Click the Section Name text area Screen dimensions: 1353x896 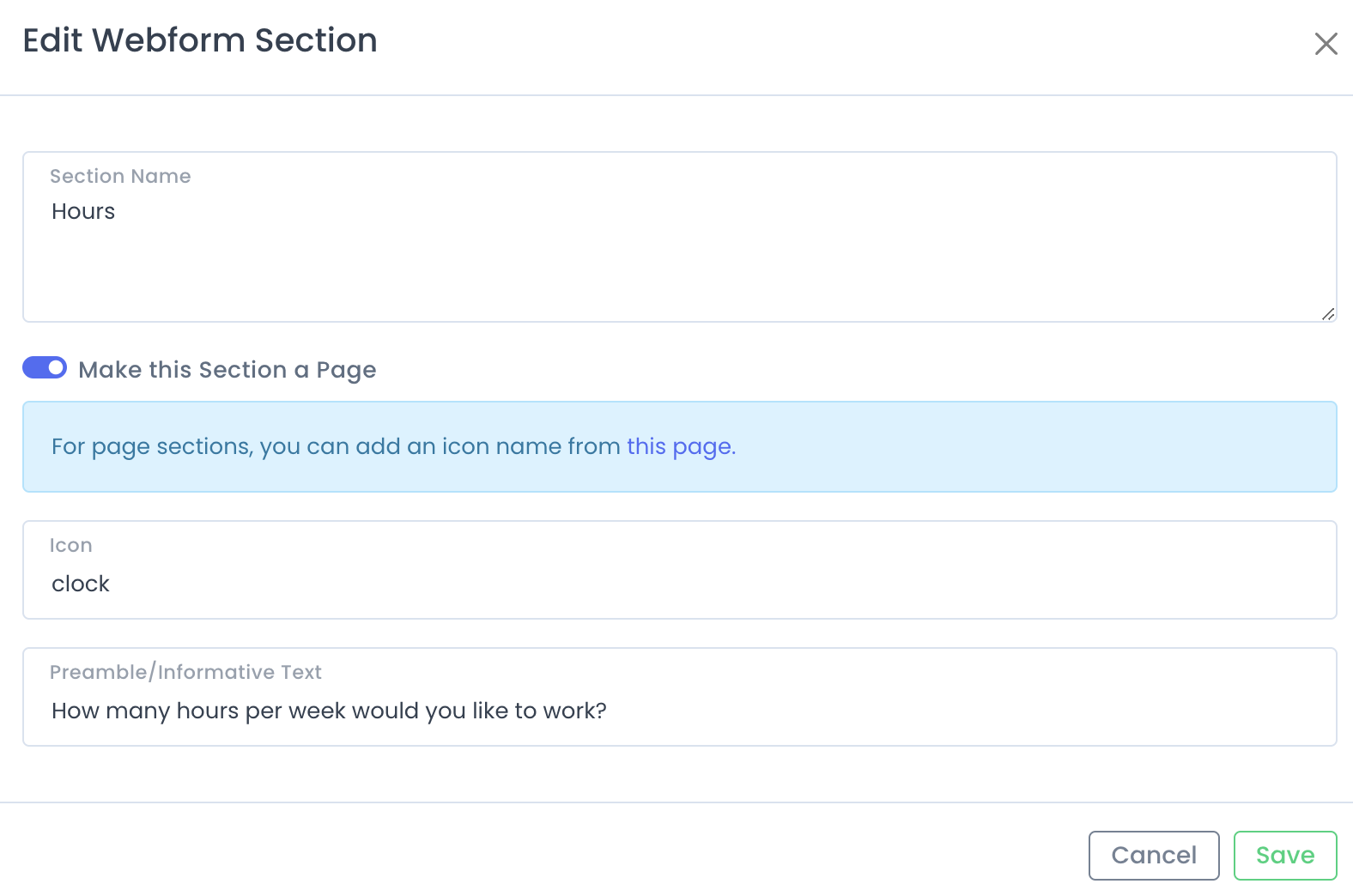pyautogui.click(x=680, y=237)
